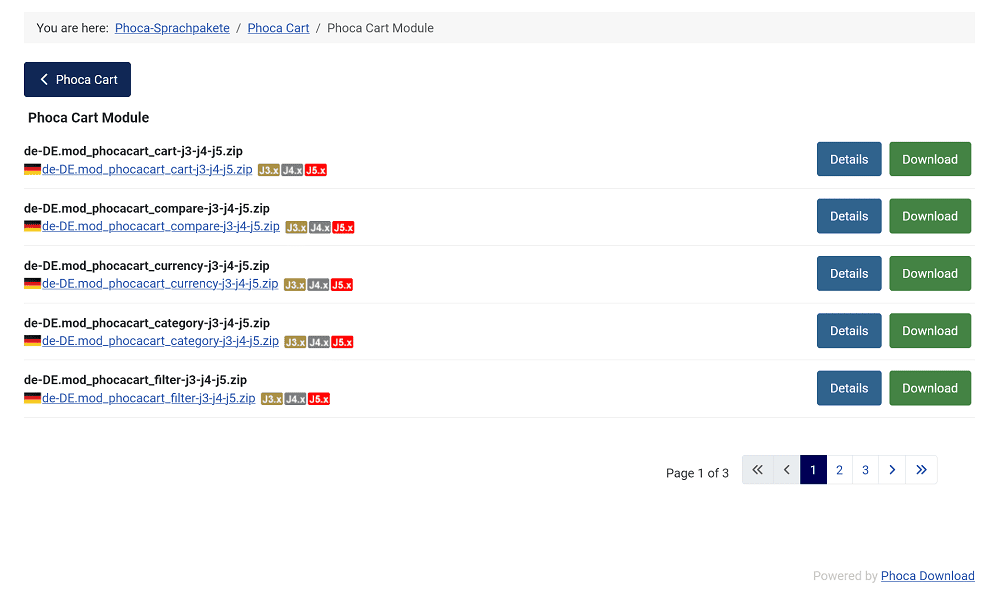Open the Phoca Cart breadcrumb link

[x=278, y=28]
